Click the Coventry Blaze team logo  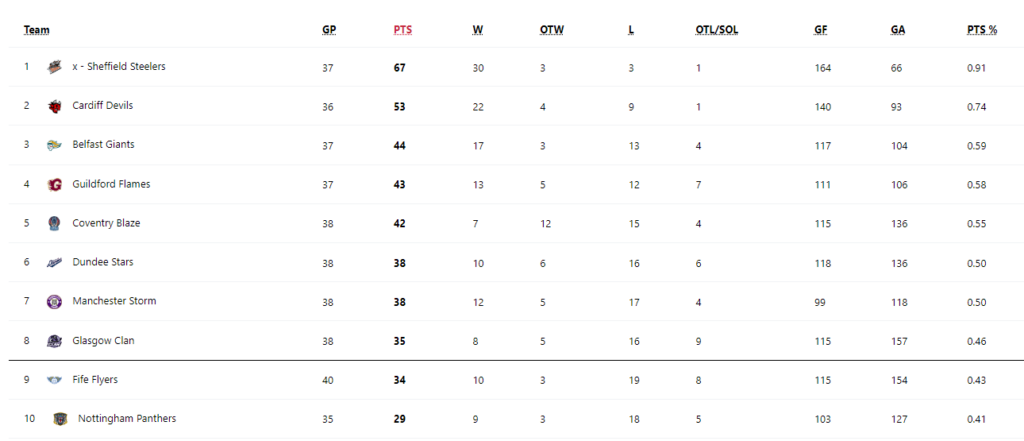coord(54,223)
